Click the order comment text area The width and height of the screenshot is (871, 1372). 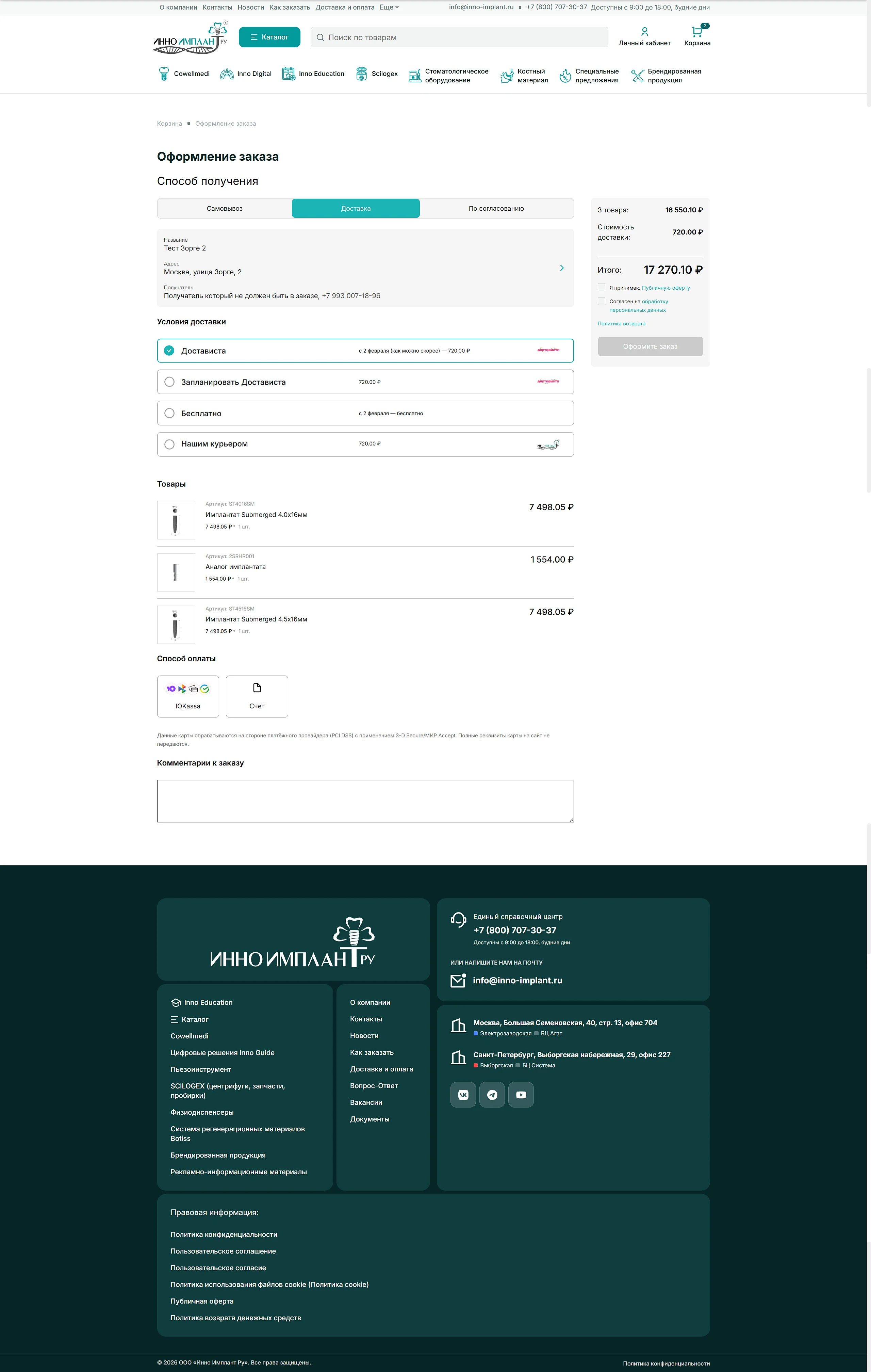pos(365,801)
